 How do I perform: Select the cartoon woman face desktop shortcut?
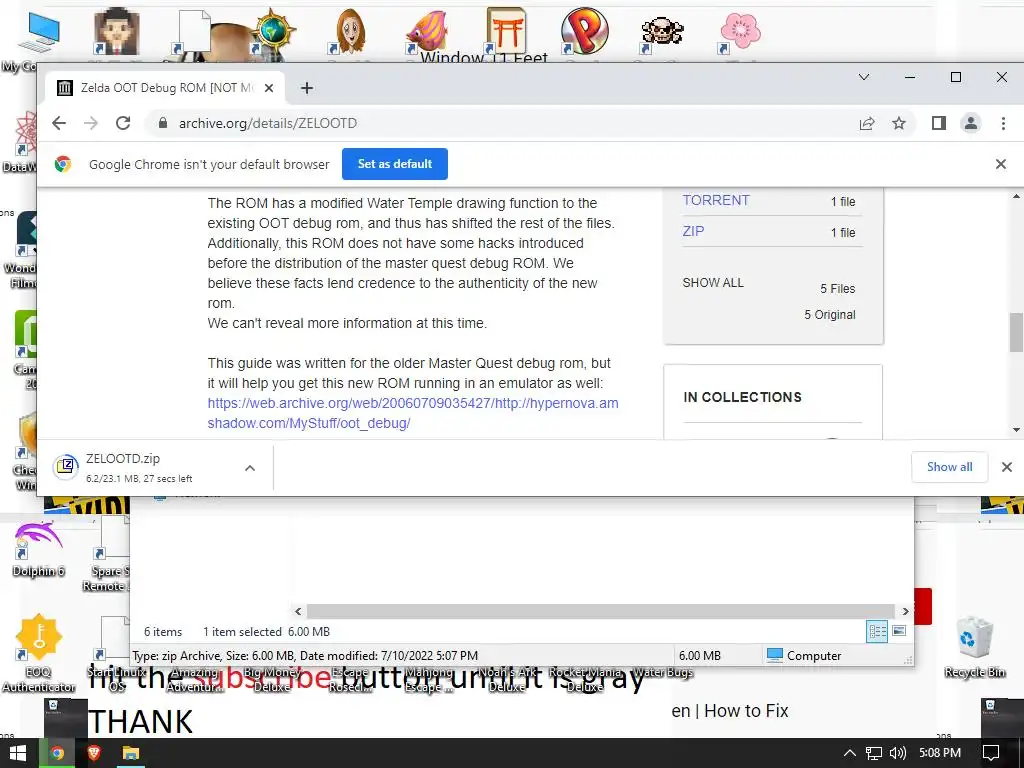(x=350, y=31)
